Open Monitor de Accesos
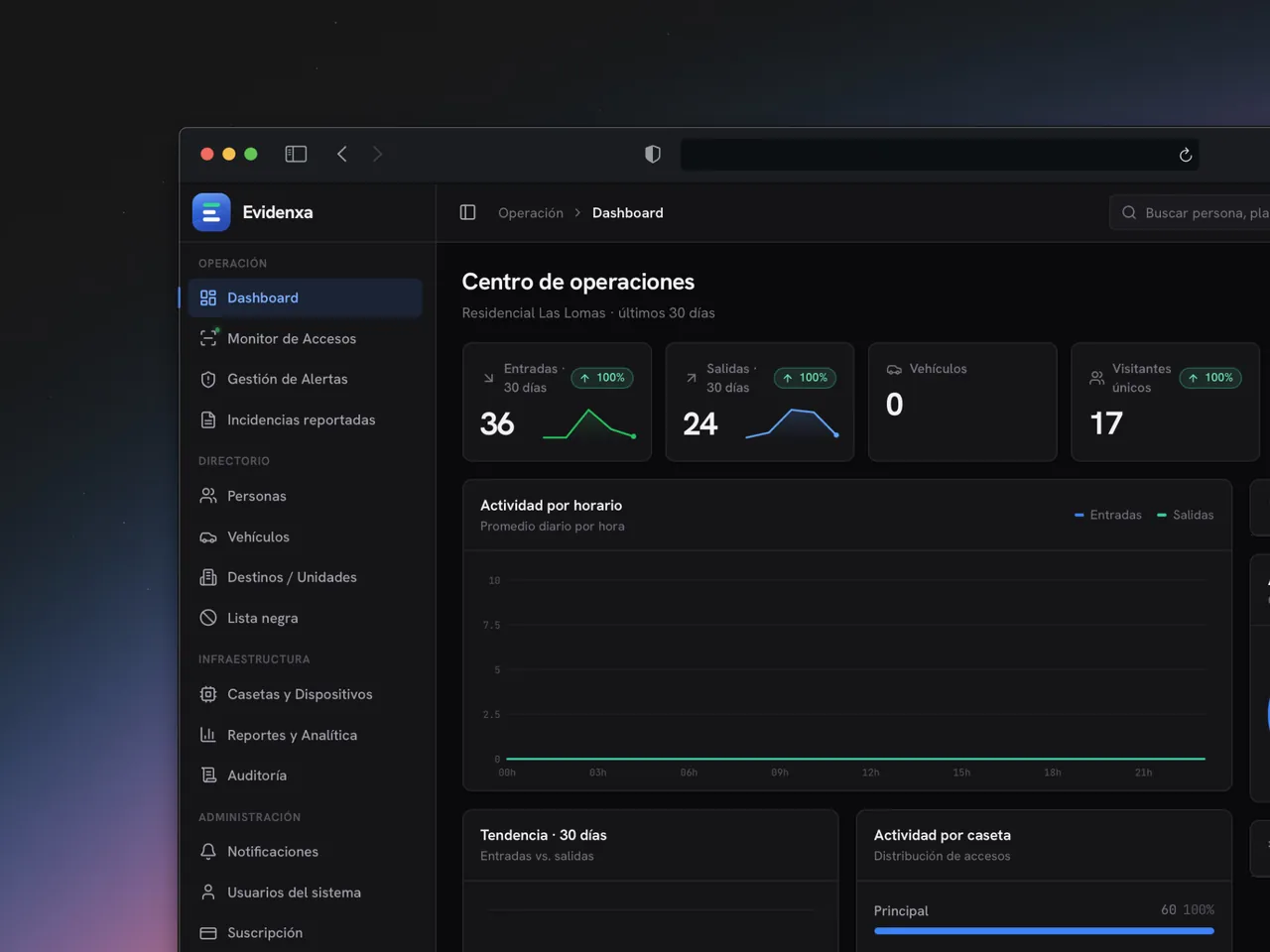The height and width of the screenshot is (952, 1270). (305, 338)
